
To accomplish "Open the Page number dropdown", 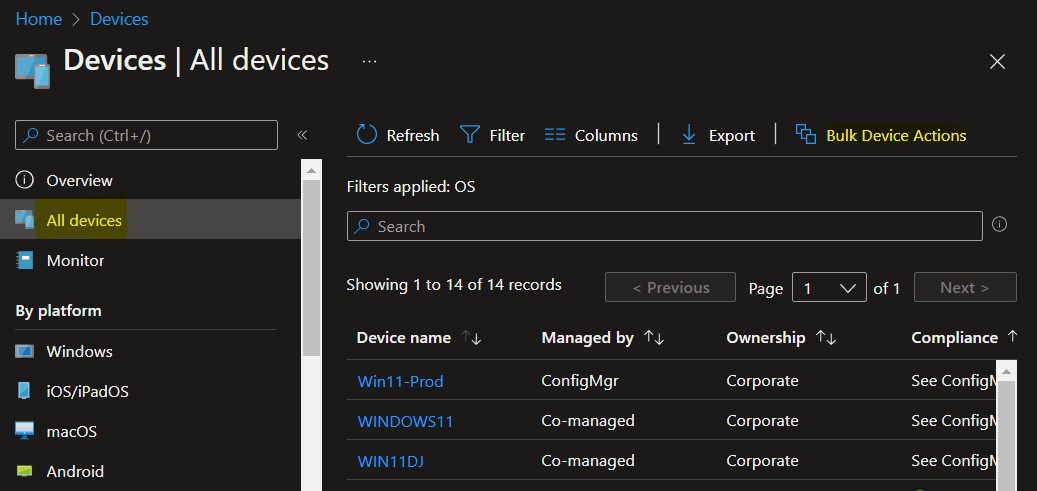I will coord(829,287).
